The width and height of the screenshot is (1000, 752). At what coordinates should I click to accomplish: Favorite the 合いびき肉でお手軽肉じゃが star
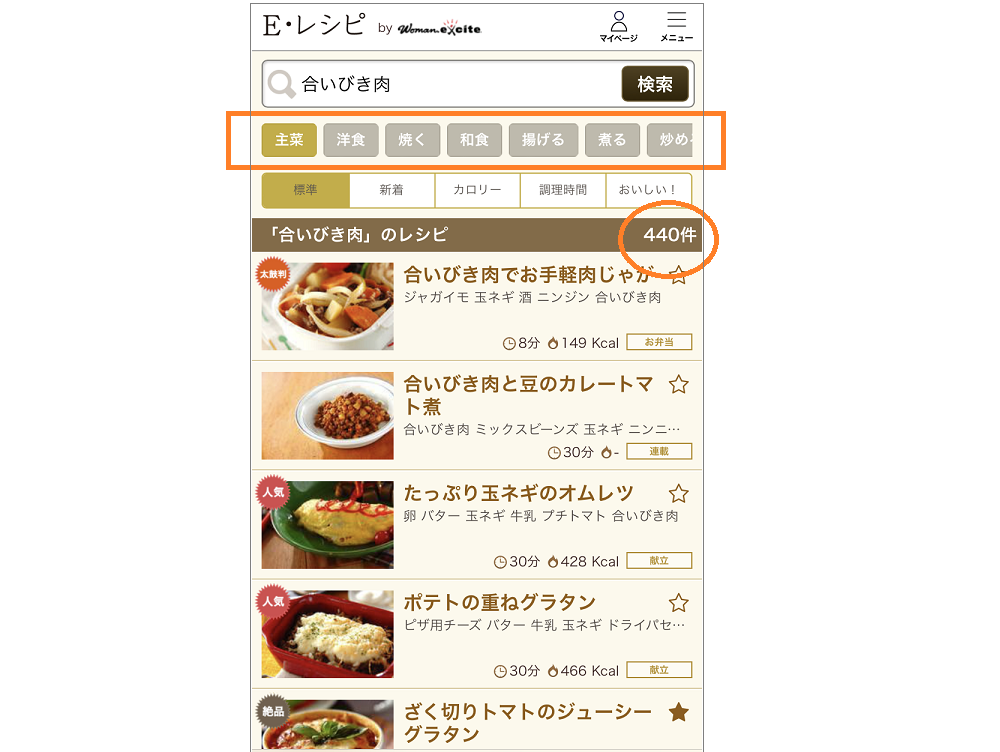pos(679,275)
